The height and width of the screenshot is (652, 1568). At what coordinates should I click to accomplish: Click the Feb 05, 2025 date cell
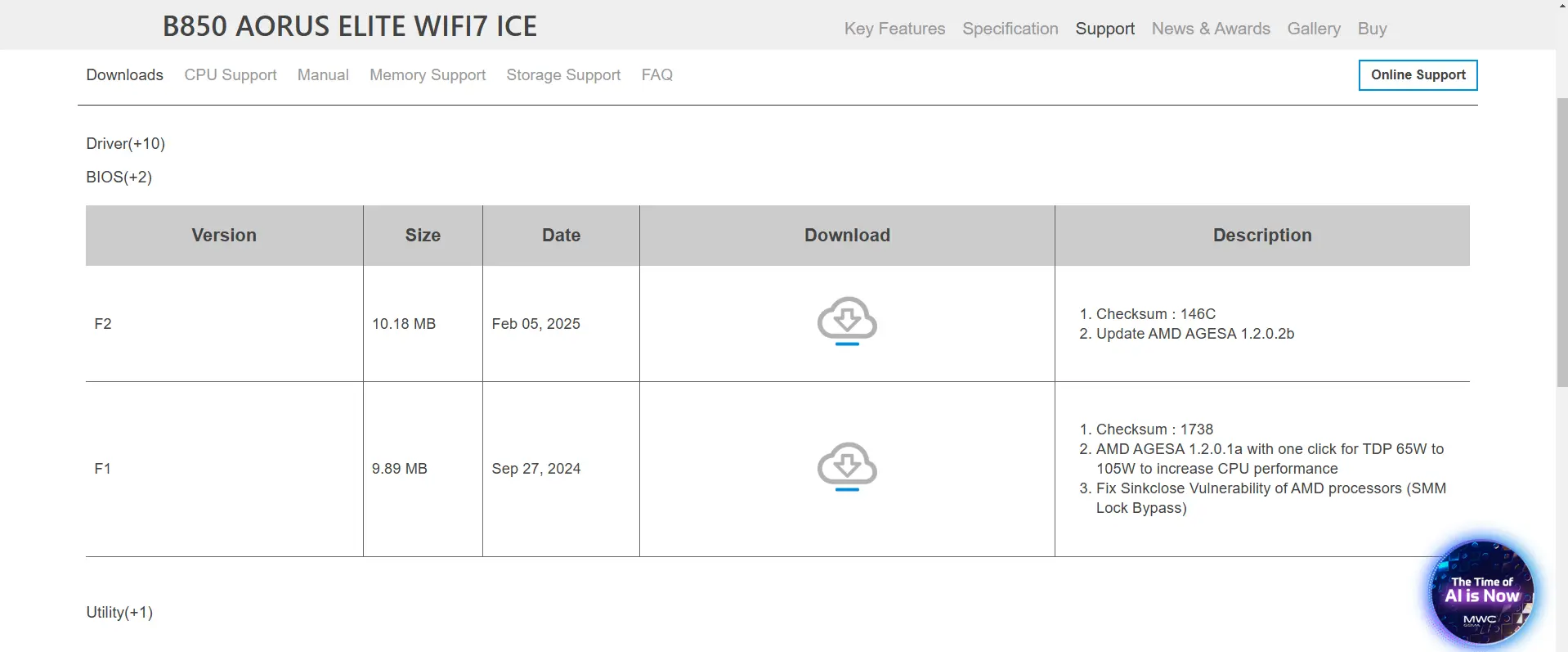coord(561,323)
